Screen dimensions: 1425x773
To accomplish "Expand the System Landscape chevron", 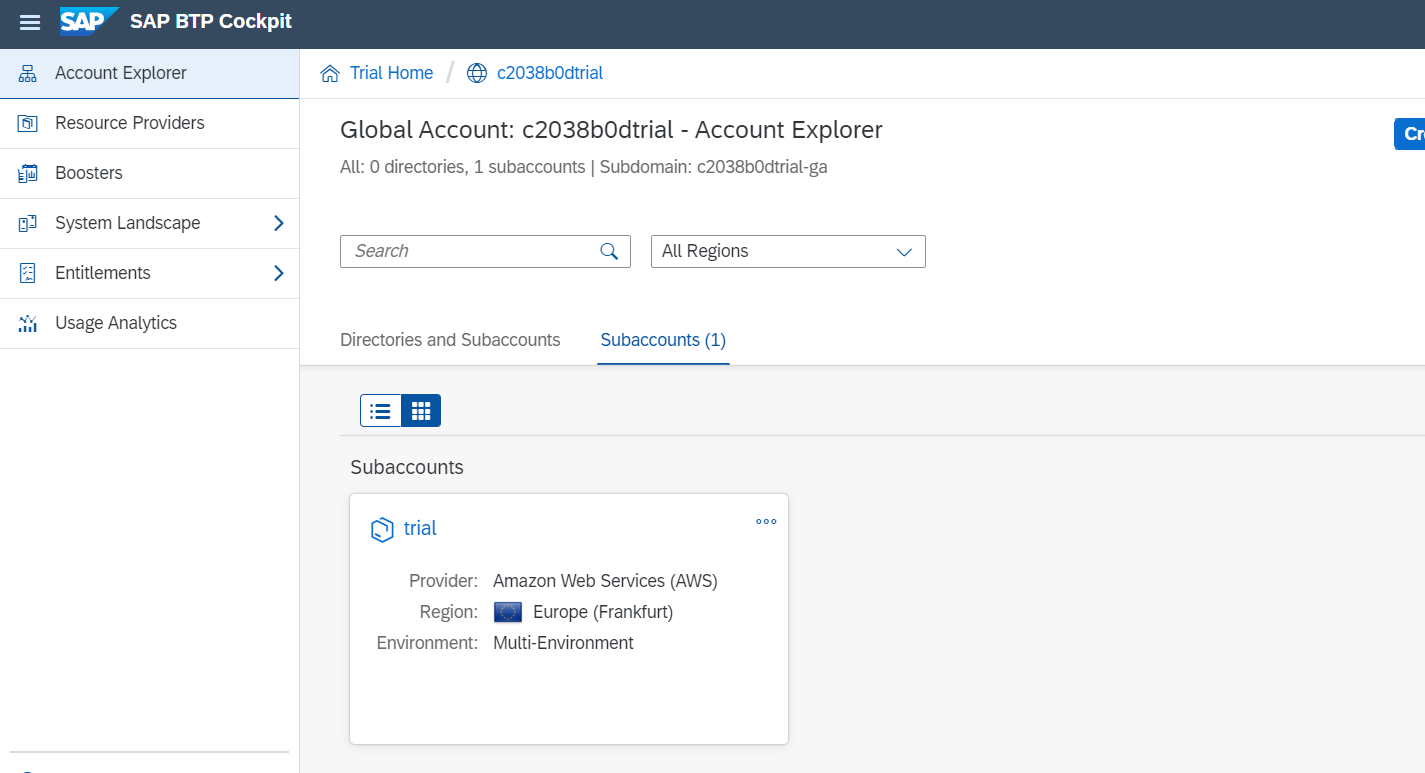I will point(279,224).
